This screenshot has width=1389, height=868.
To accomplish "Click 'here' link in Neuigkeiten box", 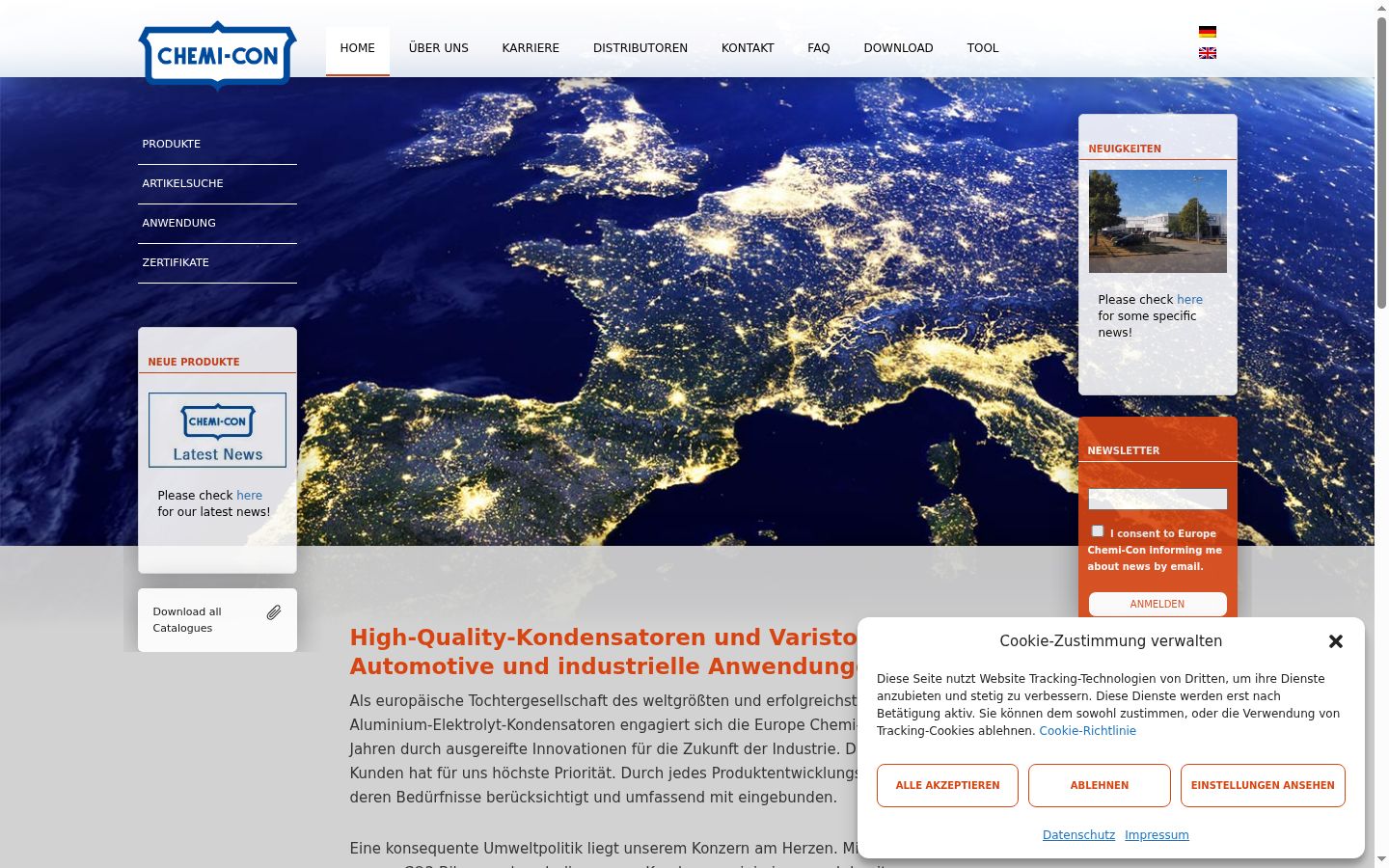I will pos(1189,300).
